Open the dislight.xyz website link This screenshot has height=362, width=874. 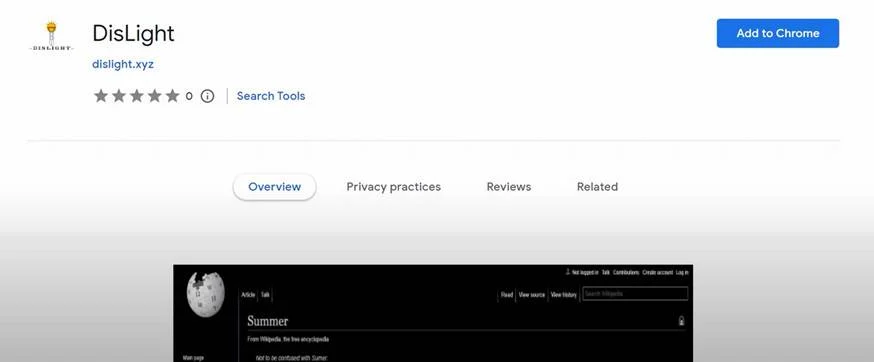[123, 64]
